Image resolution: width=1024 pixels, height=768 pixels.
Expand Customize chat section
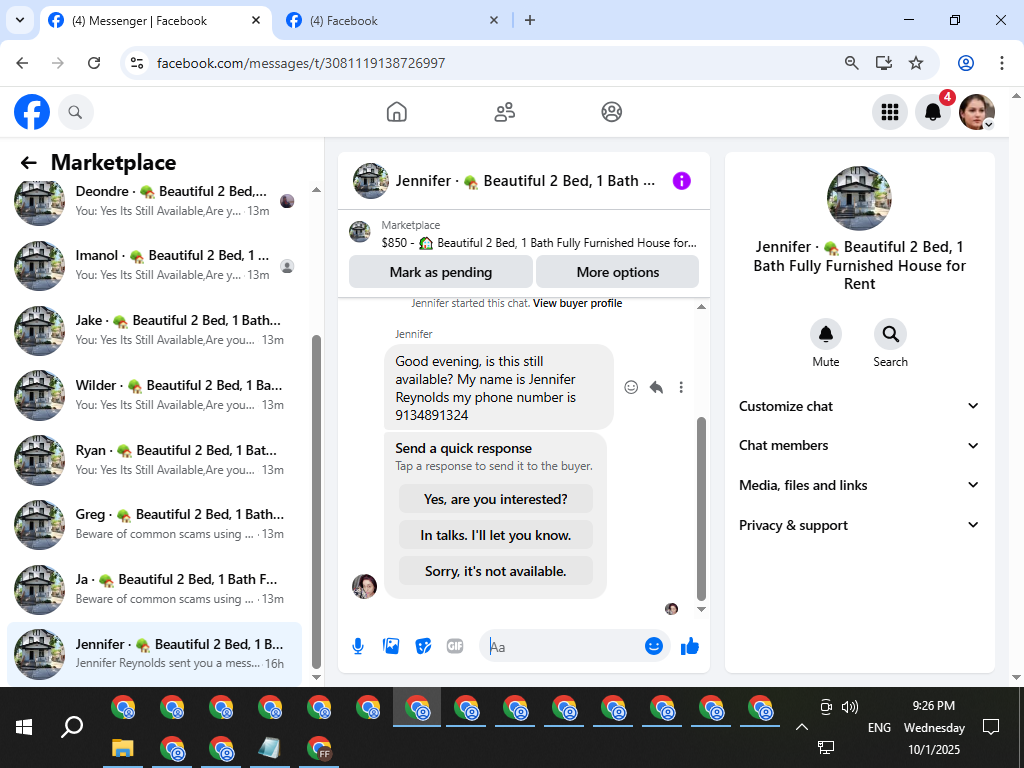click(x=859, y=406)
